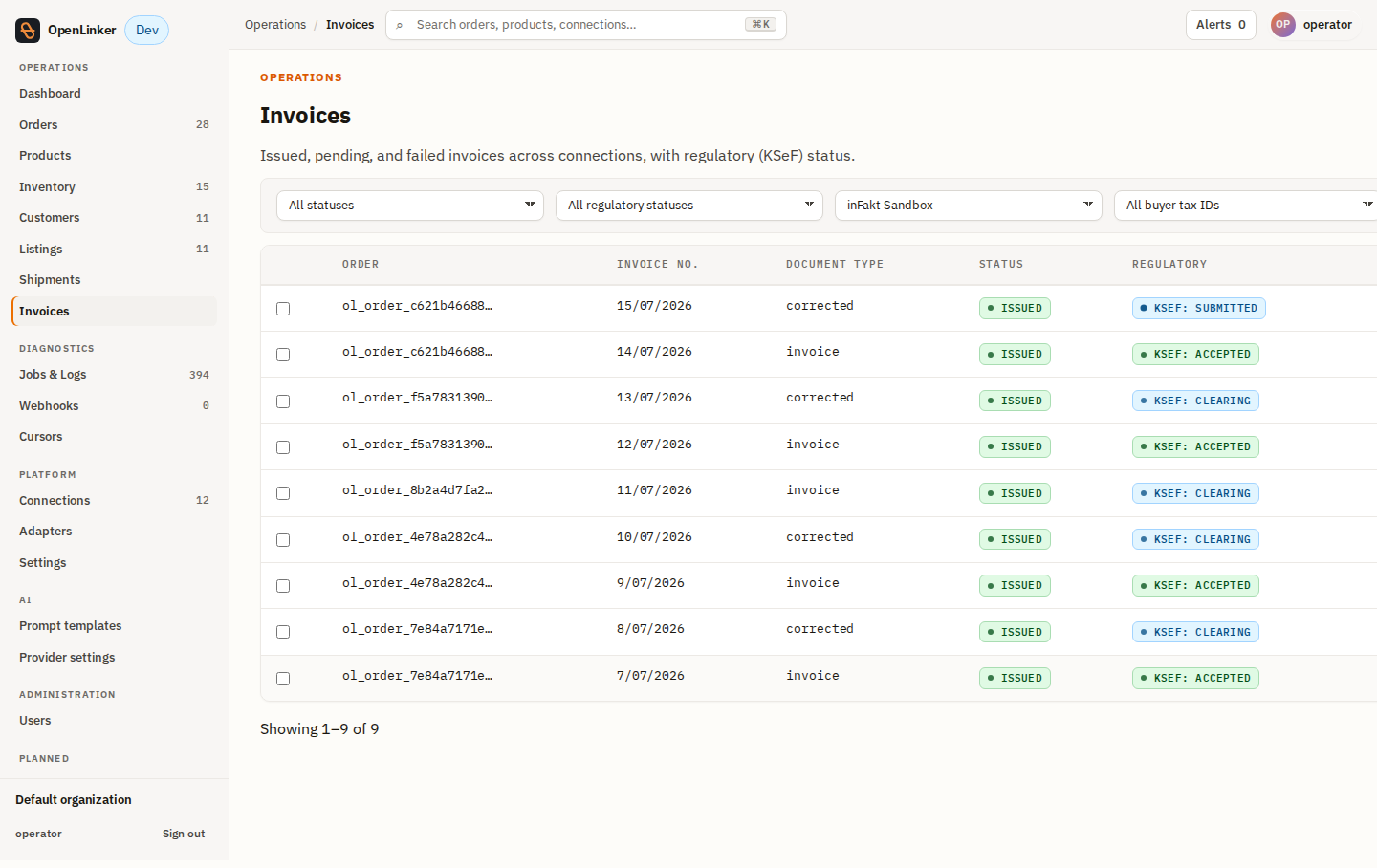The width and height of the screenshot is (1377, 868).
Task: Open Listings in the sidebar
Action: (x=114, y=250)
